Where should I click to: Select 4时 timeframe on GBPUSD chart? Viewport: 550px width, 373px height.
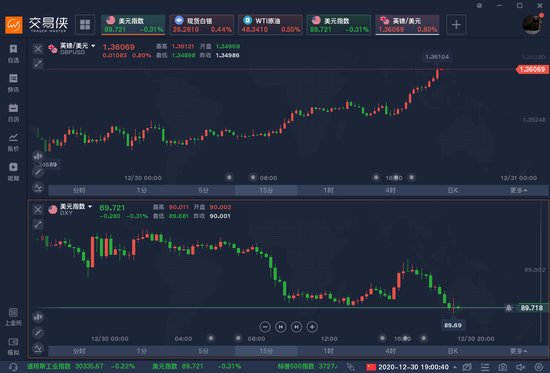pos(390,190)
